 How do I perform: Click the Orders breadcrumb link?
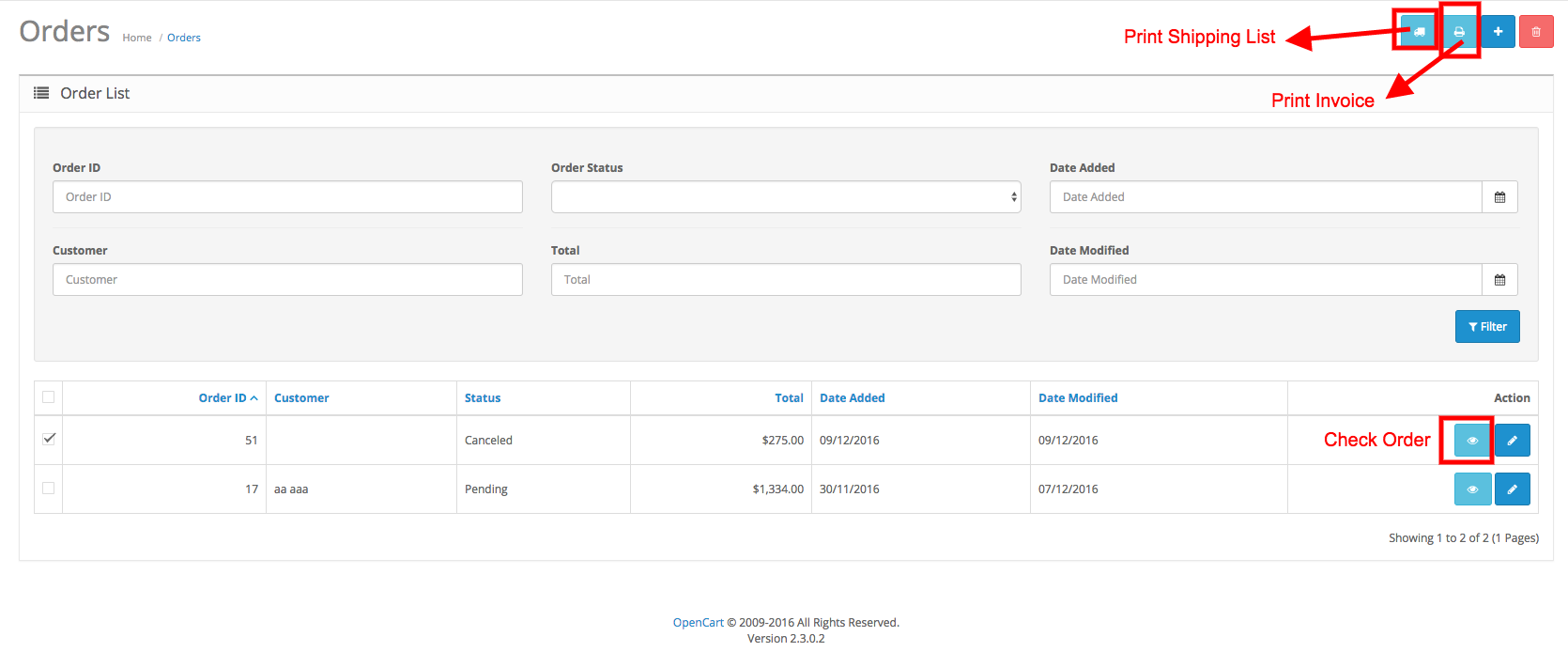[x=184, y=39]
